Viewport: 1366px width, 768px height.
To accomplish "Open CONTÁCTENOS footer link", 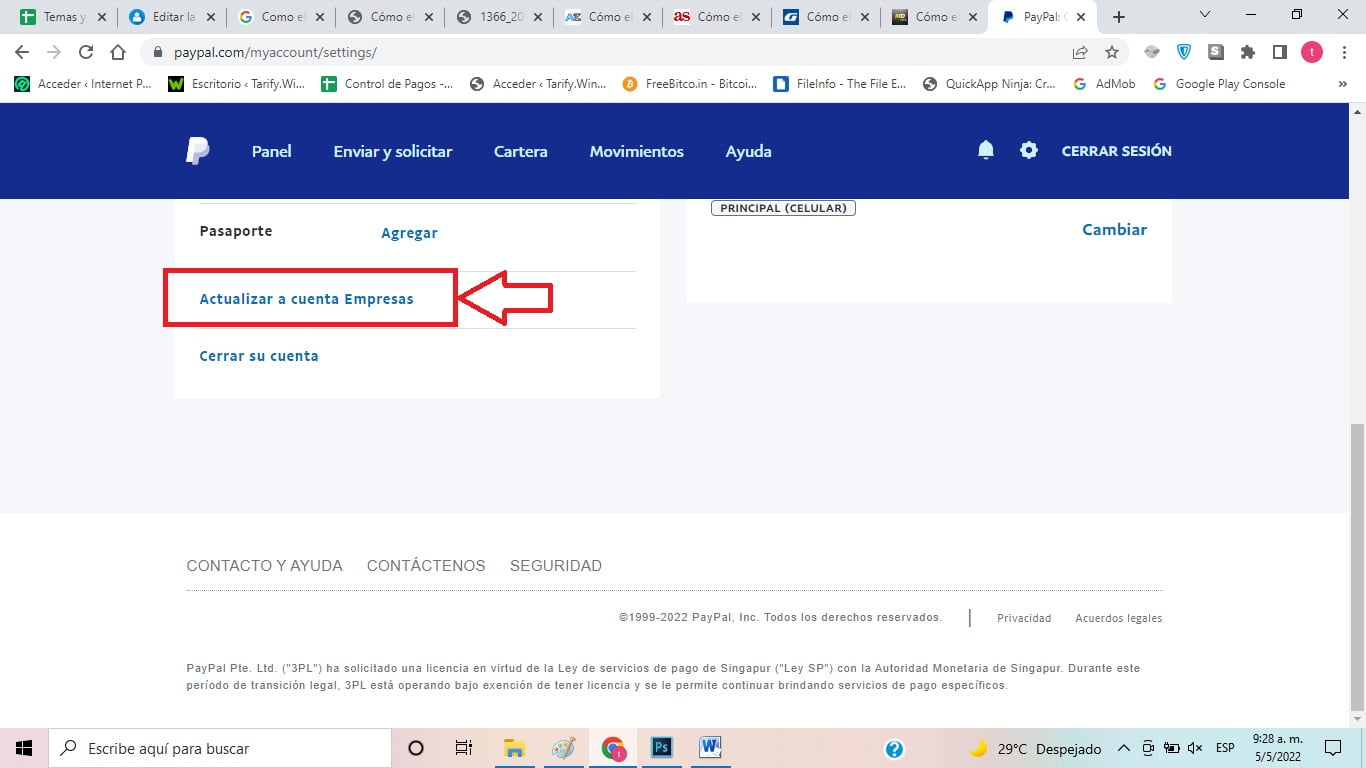I will 426,565.
